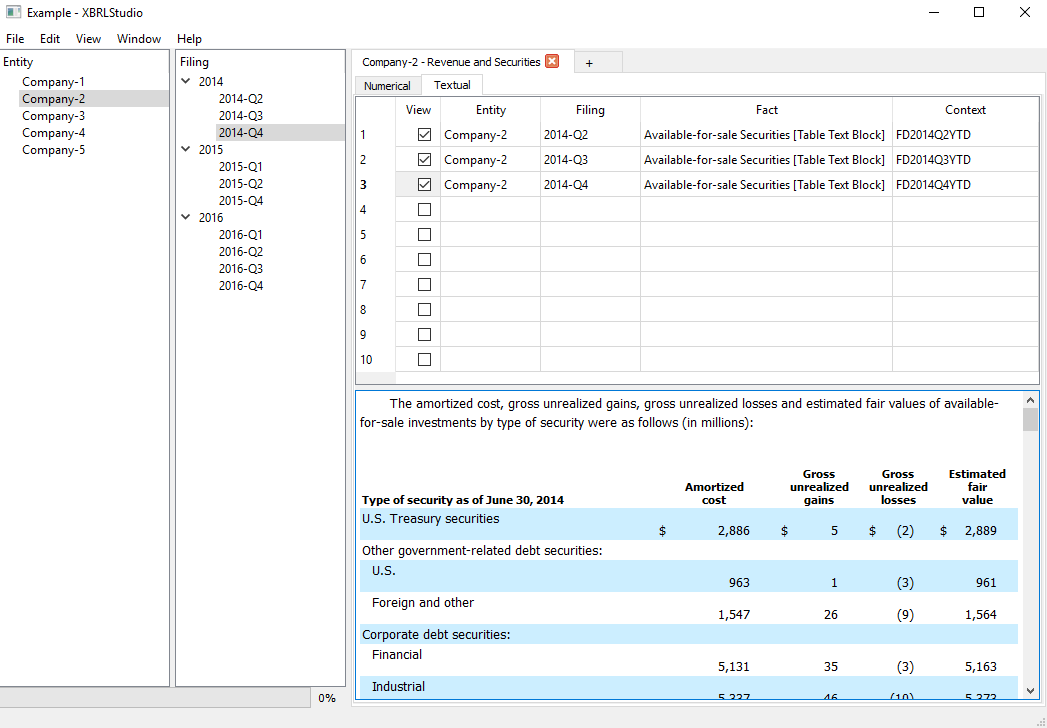Click scroll up arrow in text viewer
This screenshot has width=1047, height=728.
[1030, 401]
